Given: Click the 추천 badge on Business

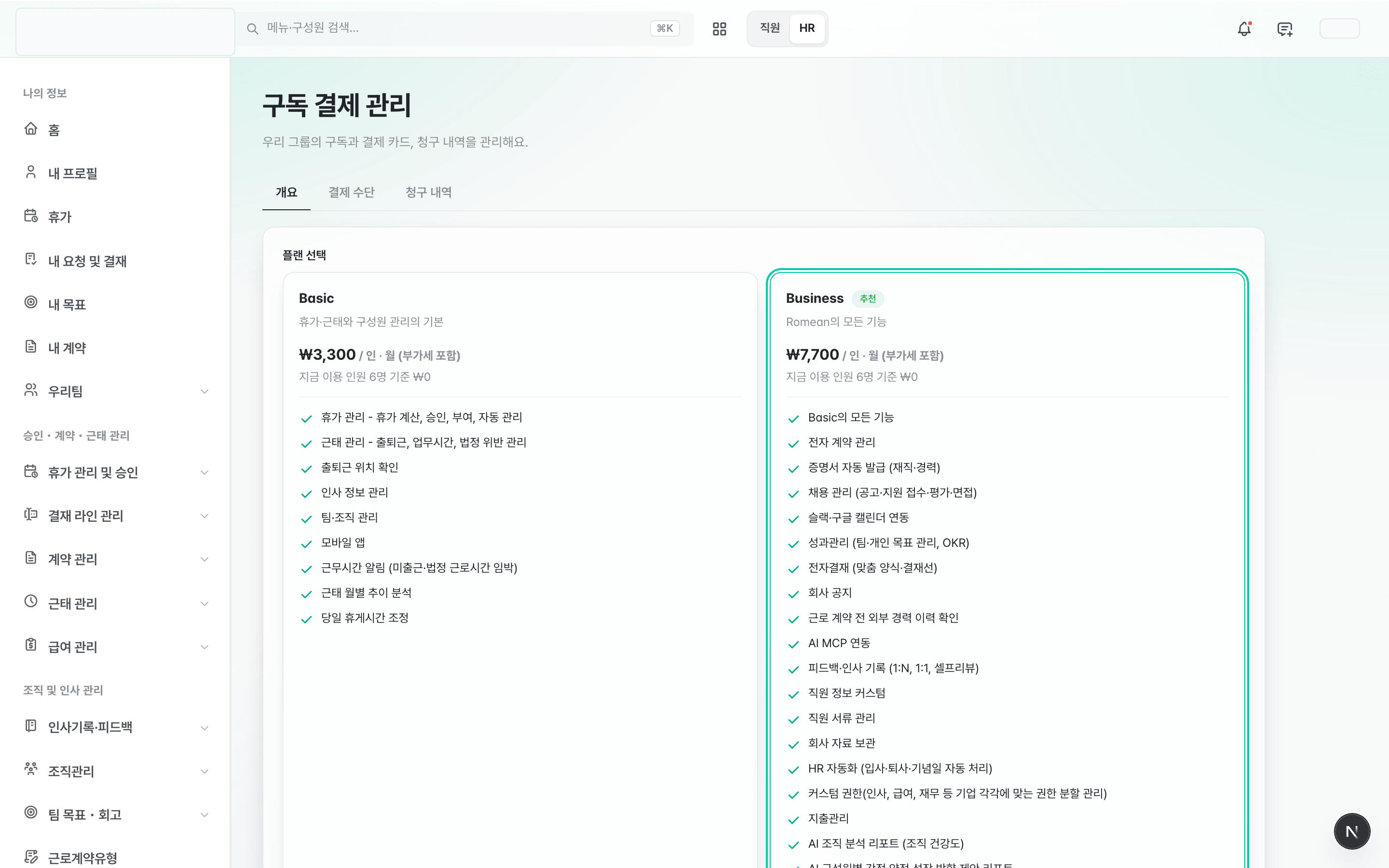Looking at the screenshot, I should click(868, 298).
